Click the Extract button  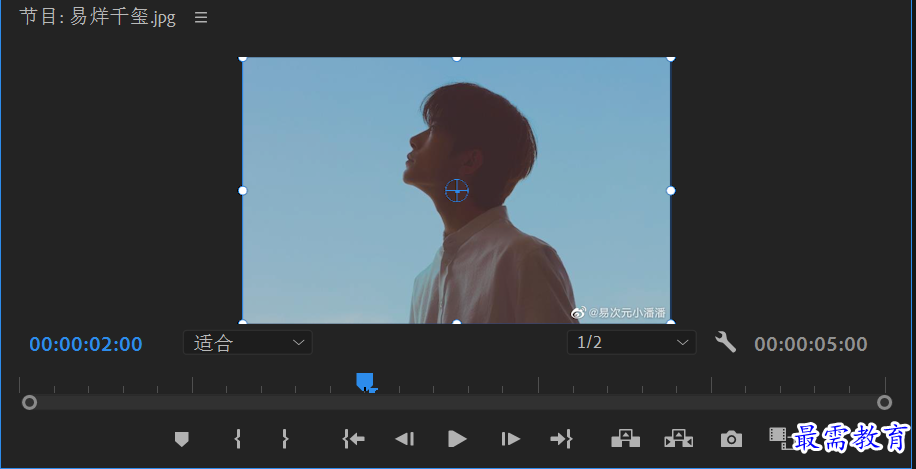pos(678,439)
